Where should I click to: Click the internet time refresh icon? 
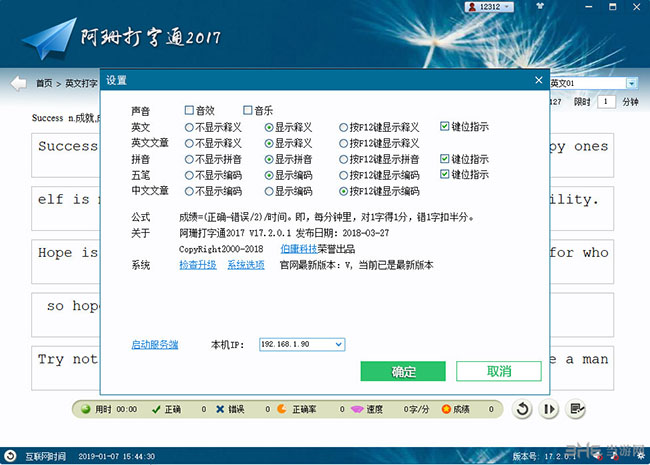(10, 456)
